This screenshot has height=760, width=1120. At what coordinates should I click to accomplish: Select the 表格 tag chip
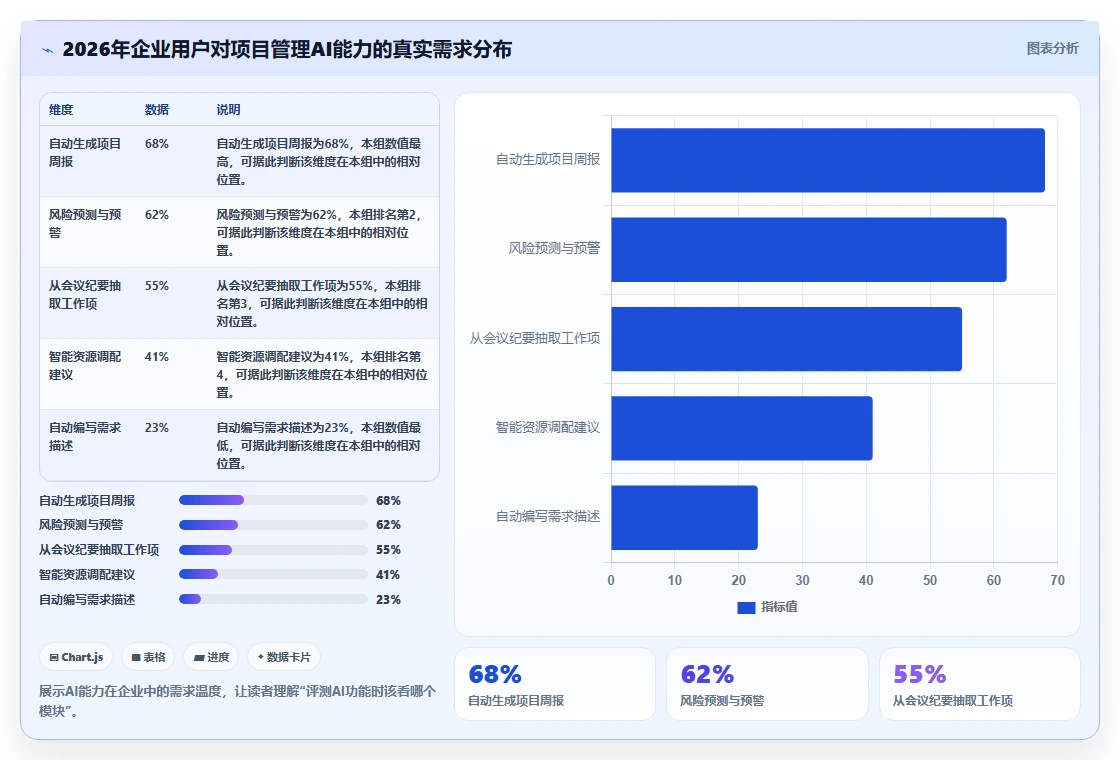click(x=148, y=657)
